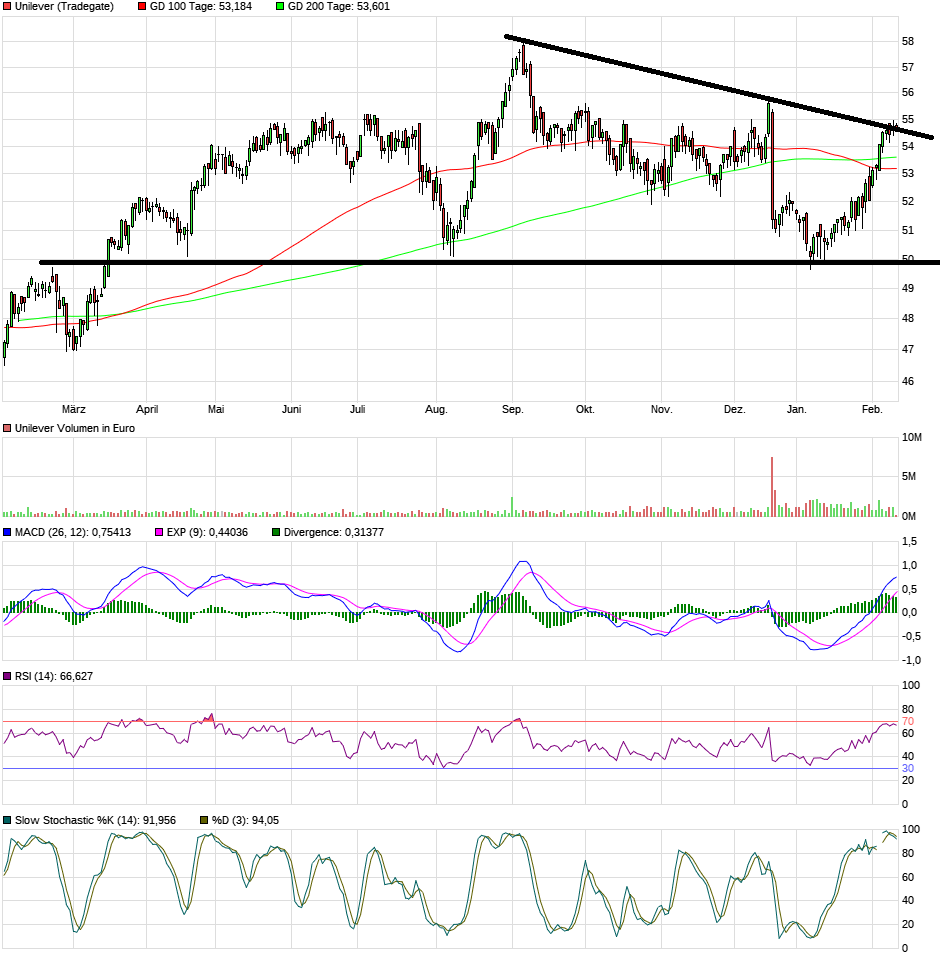This screenshot has height=958, width=940.
Task: Select the teal Slow Stochastic %K legend icon
Action: (7, 818)
